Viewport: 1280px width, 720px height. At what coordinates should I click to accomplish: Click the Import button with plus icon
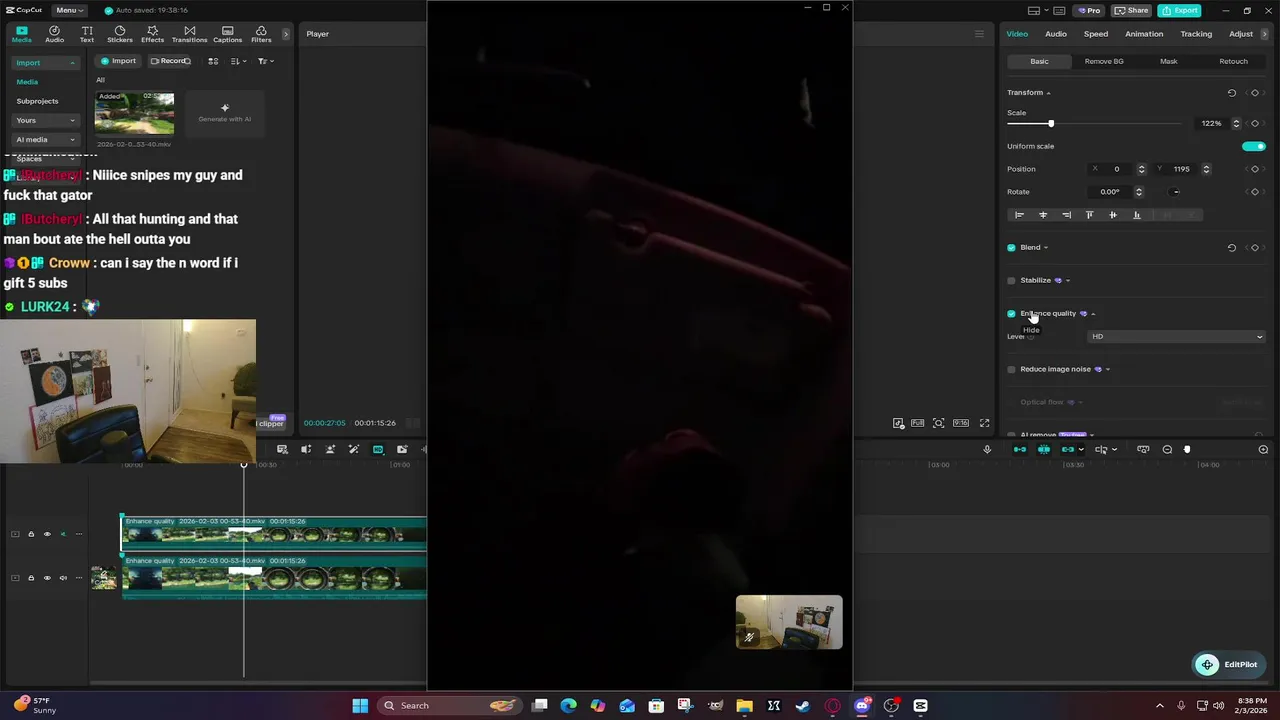click(118, 61)
